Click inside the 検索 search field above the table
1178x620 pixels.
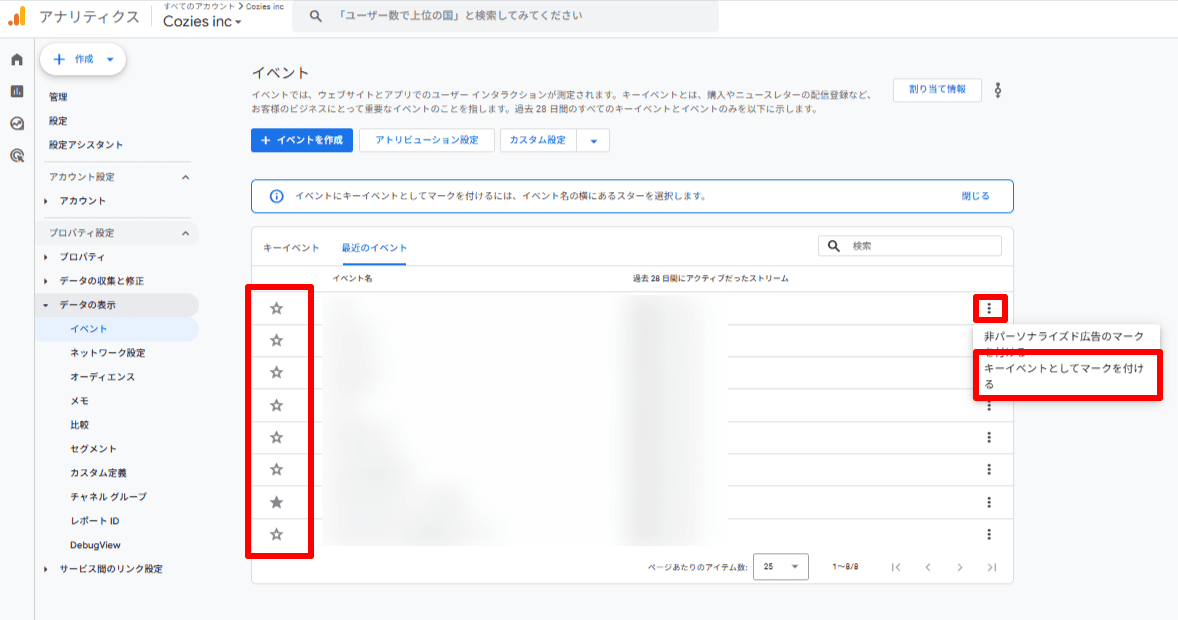910,245
